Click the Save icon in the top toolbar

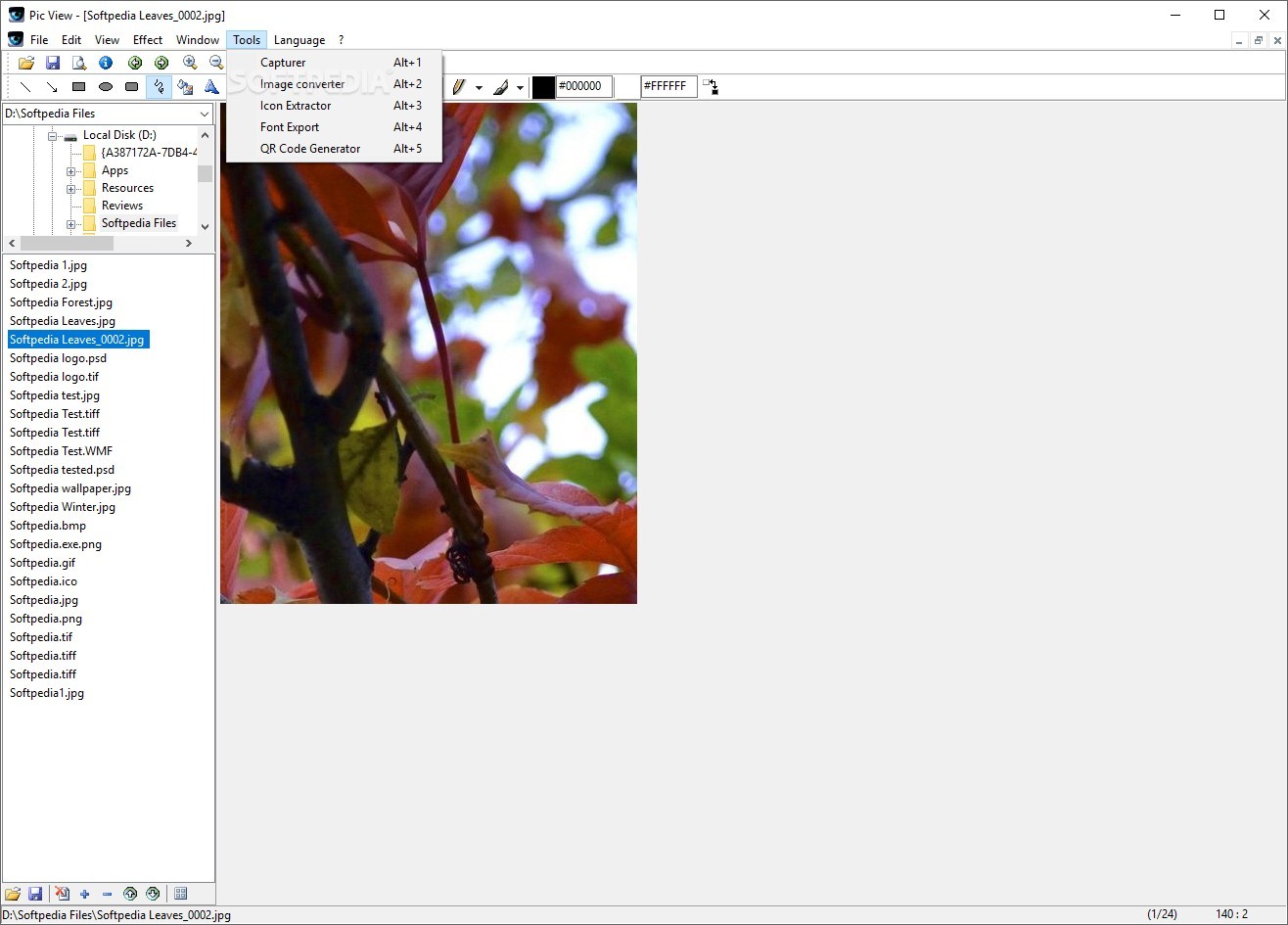[x=53, y=63]
